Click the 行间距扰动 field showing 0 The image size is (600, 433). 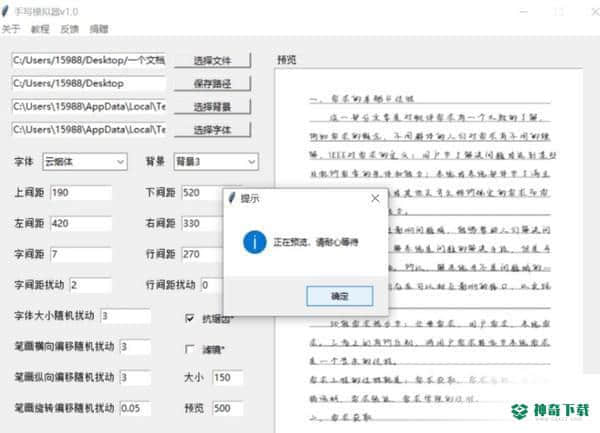click(212, 285)
